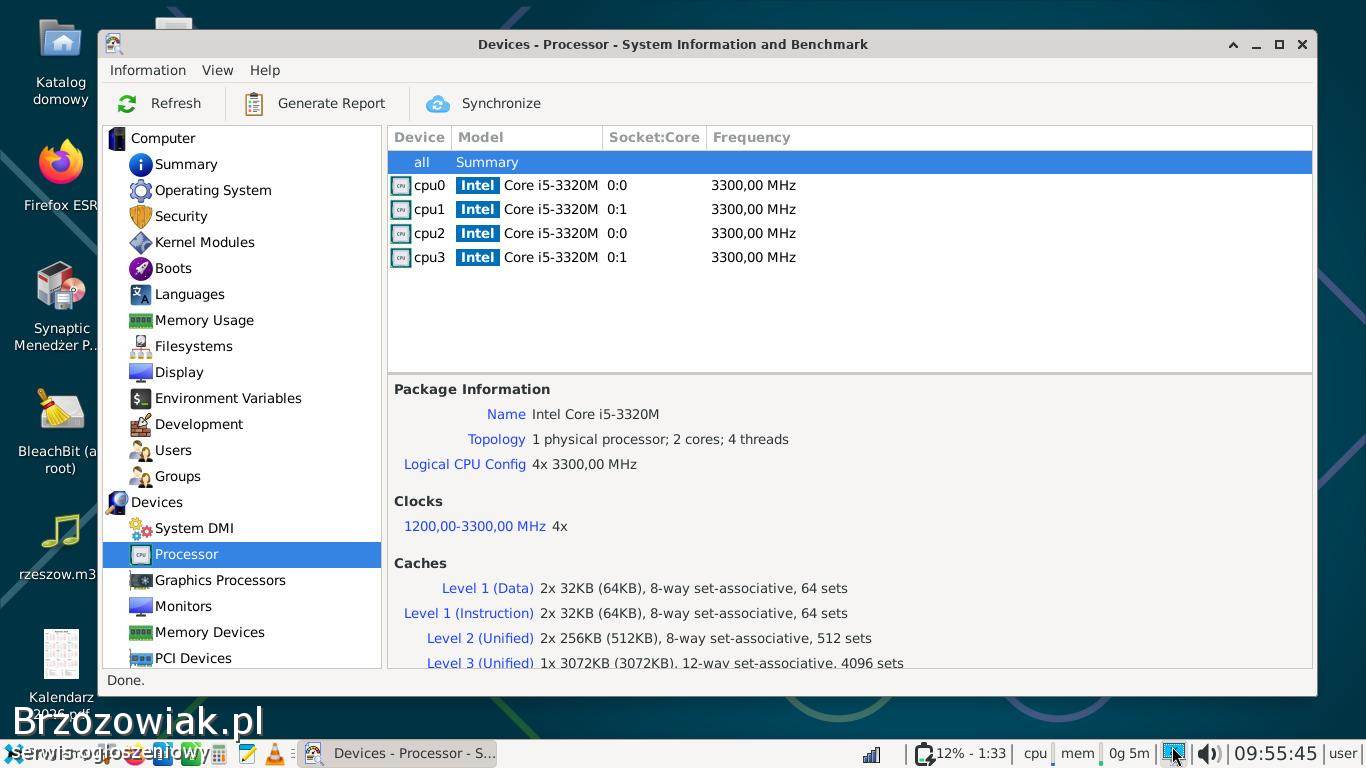Click the Model column header
The width and height of the screenshot is (1366, 768).
[x=480, y=137]
